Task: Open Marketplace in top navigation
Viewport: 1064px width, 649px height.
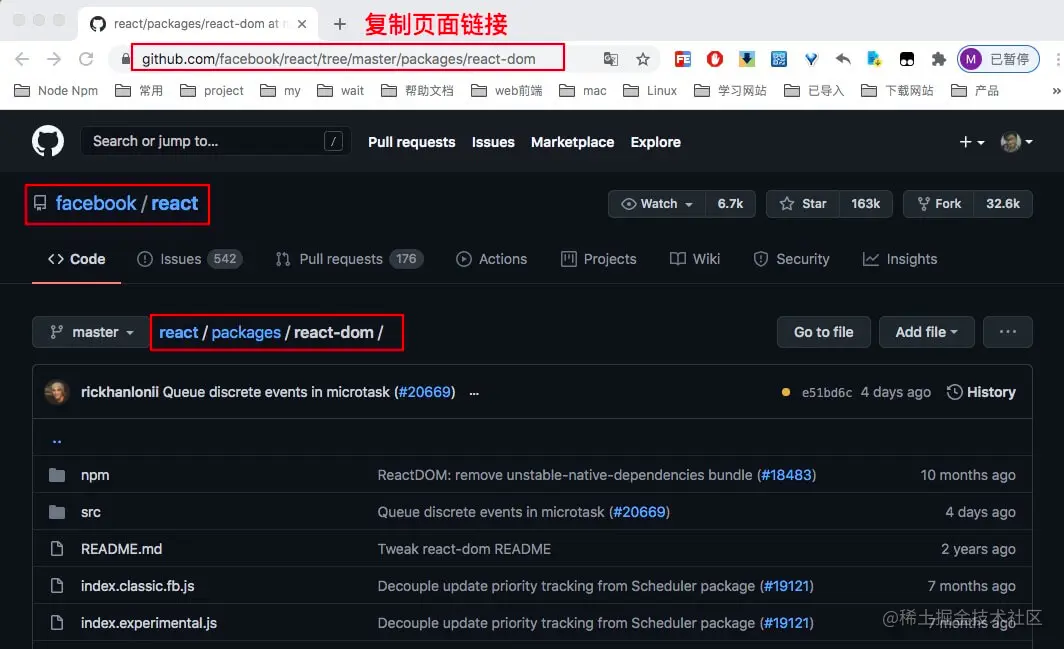Action: click(x=573, y=142)
